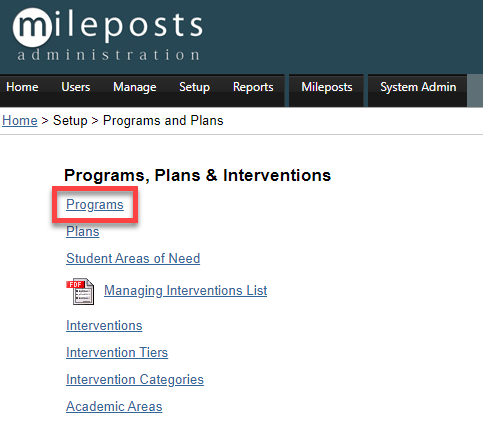Click the Mileposts administration logo
Image resolution: width=483 pixels, height=434 pixels.
[108, 34]
